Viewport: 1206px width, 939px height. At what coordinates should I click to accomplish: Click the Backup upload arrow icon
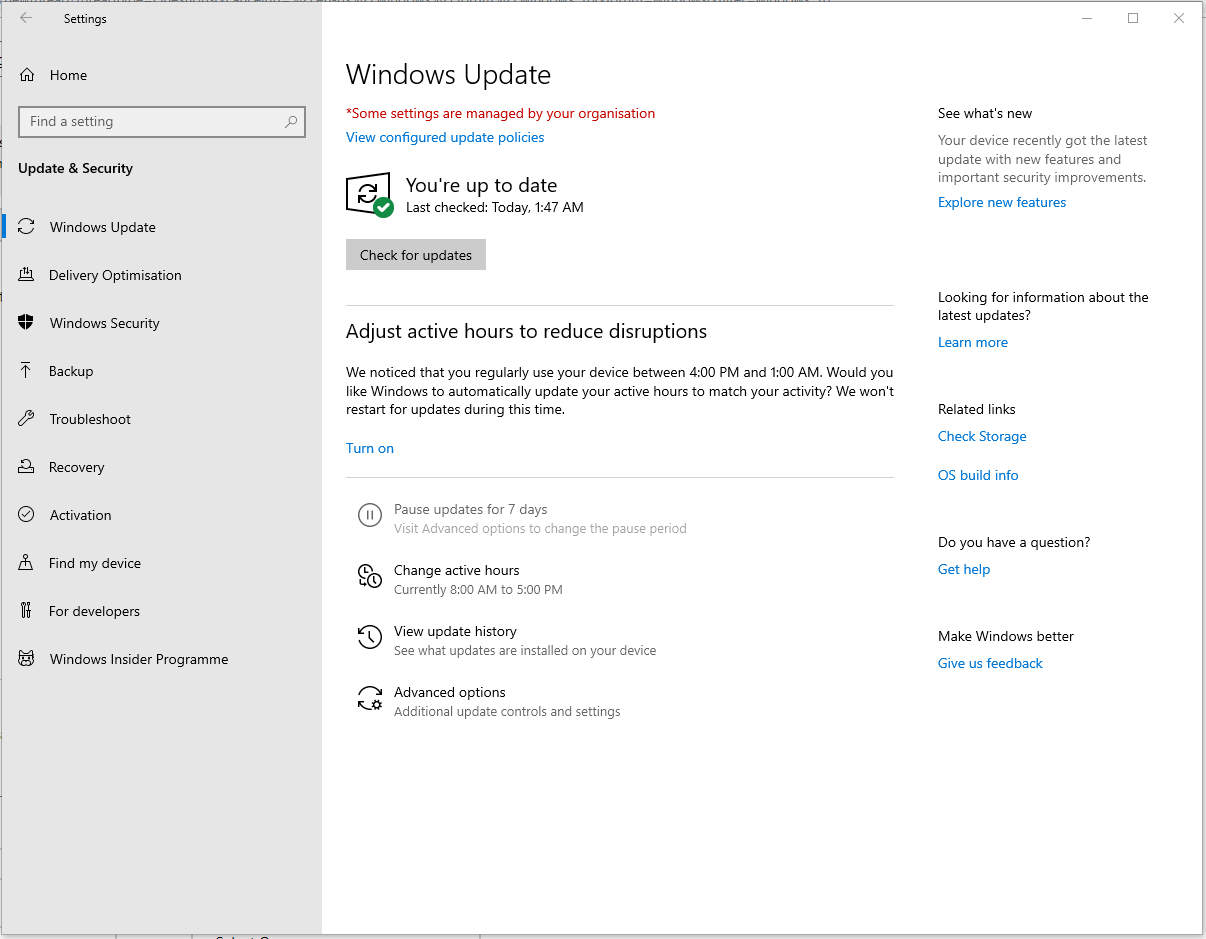27,371
